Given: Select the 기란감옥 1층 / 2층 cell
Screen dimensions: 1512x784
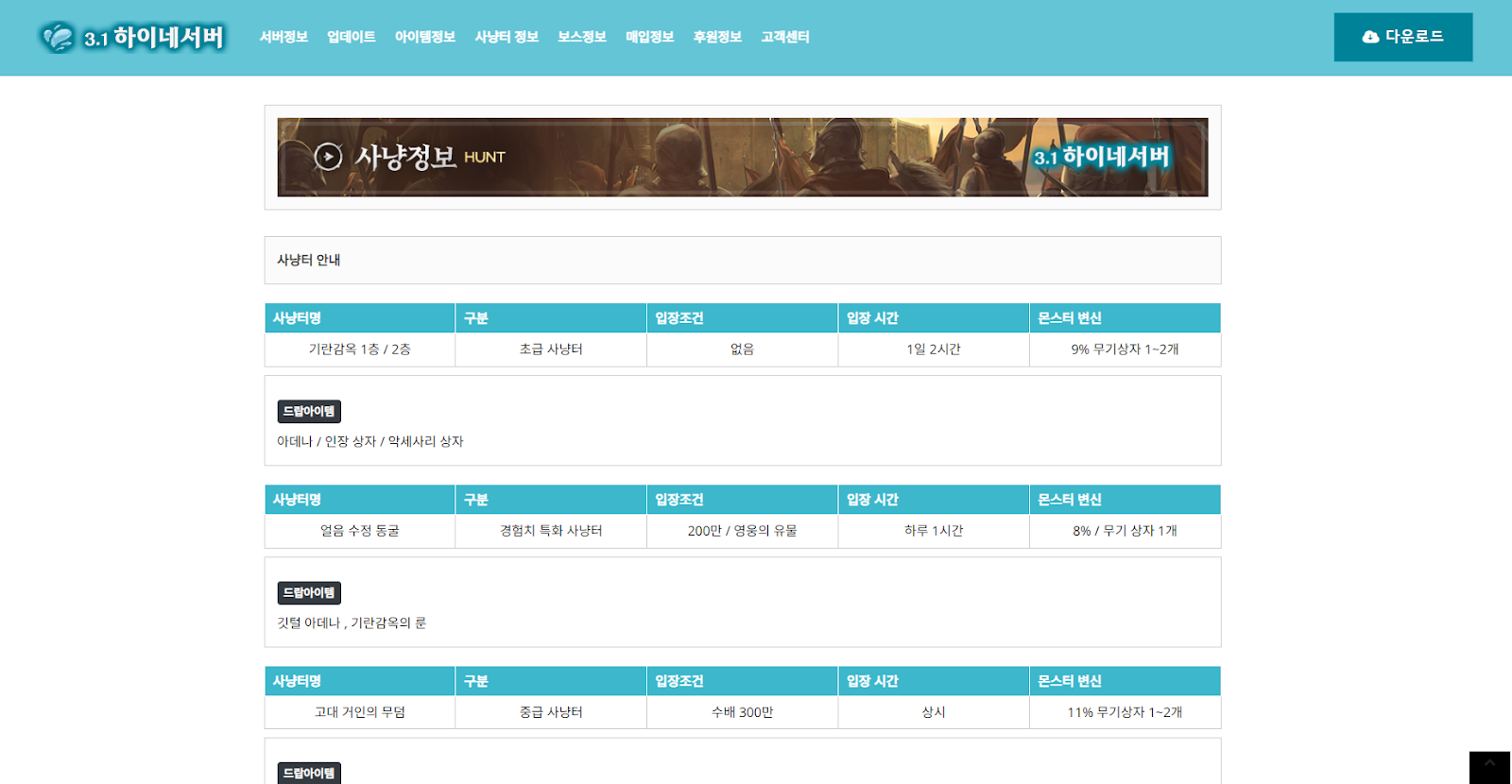Looking at the screenshot, I should [x=360, y=349].
